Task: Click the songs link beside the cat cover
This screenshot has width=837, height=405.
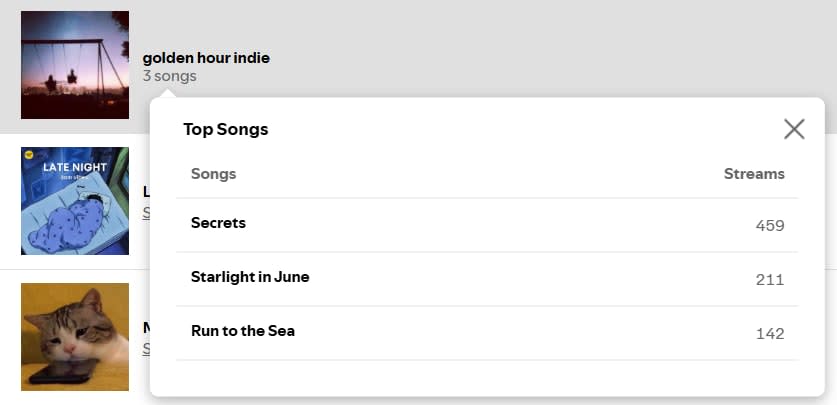Action: tap(146, 348)
